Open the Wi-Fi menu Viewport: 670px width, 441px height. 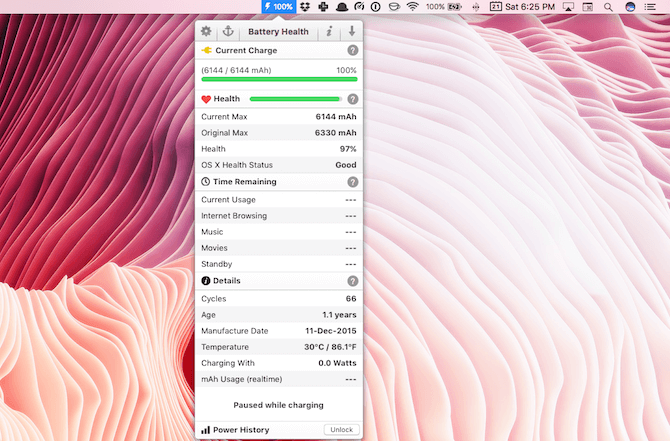click(412, 7)
